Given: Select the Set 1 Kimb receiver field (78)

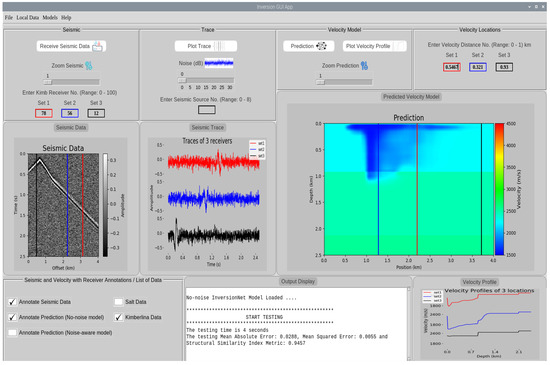Looking at the screenshot, I should (x=44, y=113).
